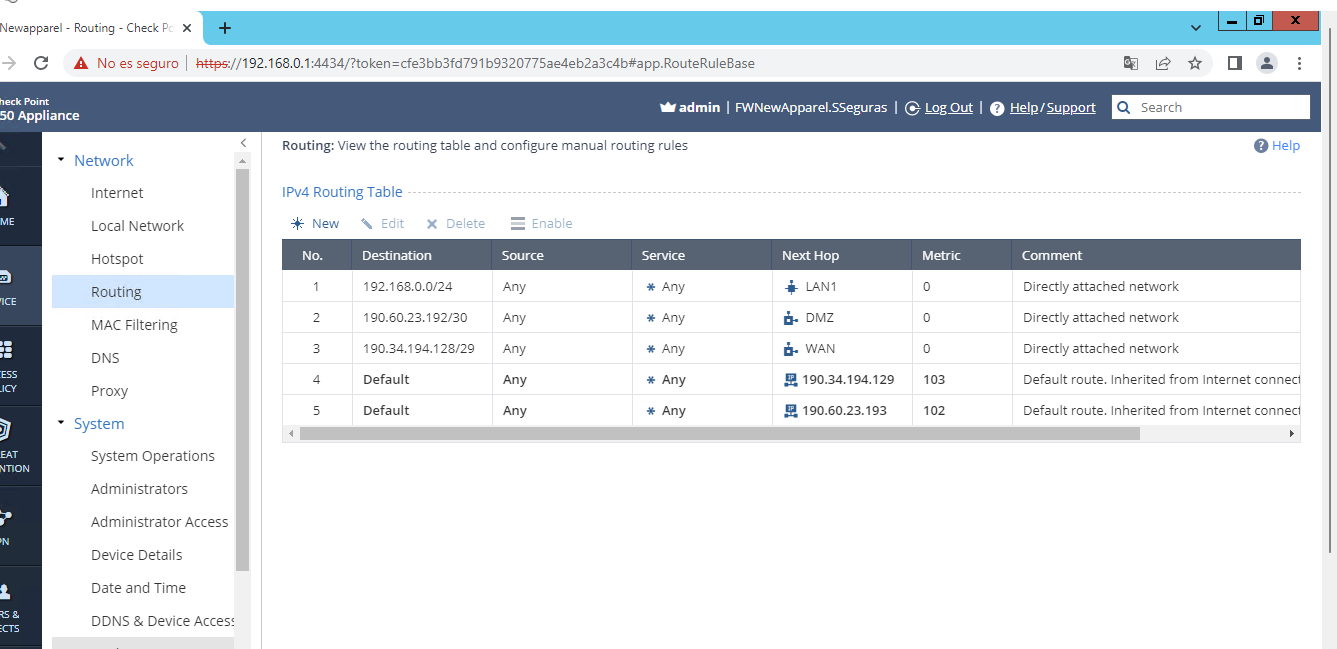Click the help question mark icon beside Help
Viewport: 1337px width, 649px height.
pyautogui.click(x=1261, y=146)
